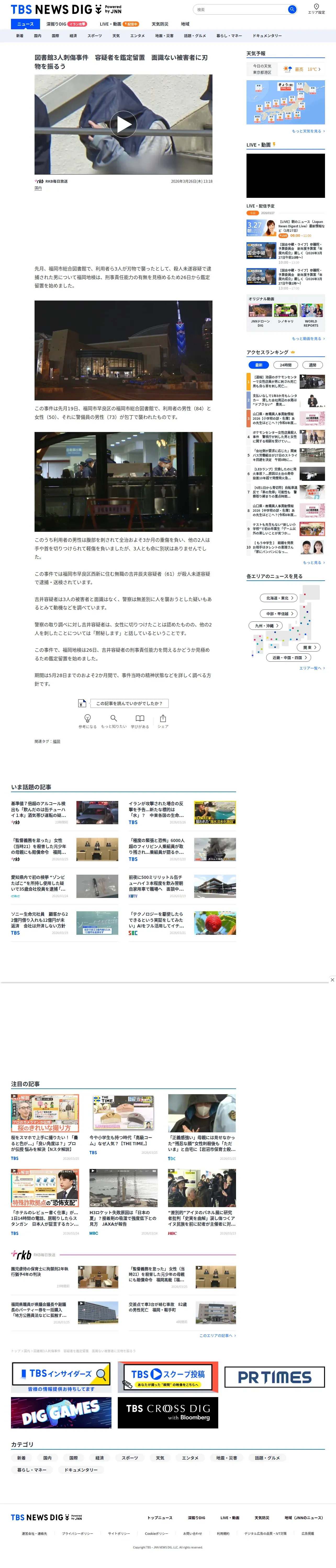Viewport: 336px width, 1568px height.
Task: Click the TBSスクープ投稿 banner
Action: click(168, 1377)
